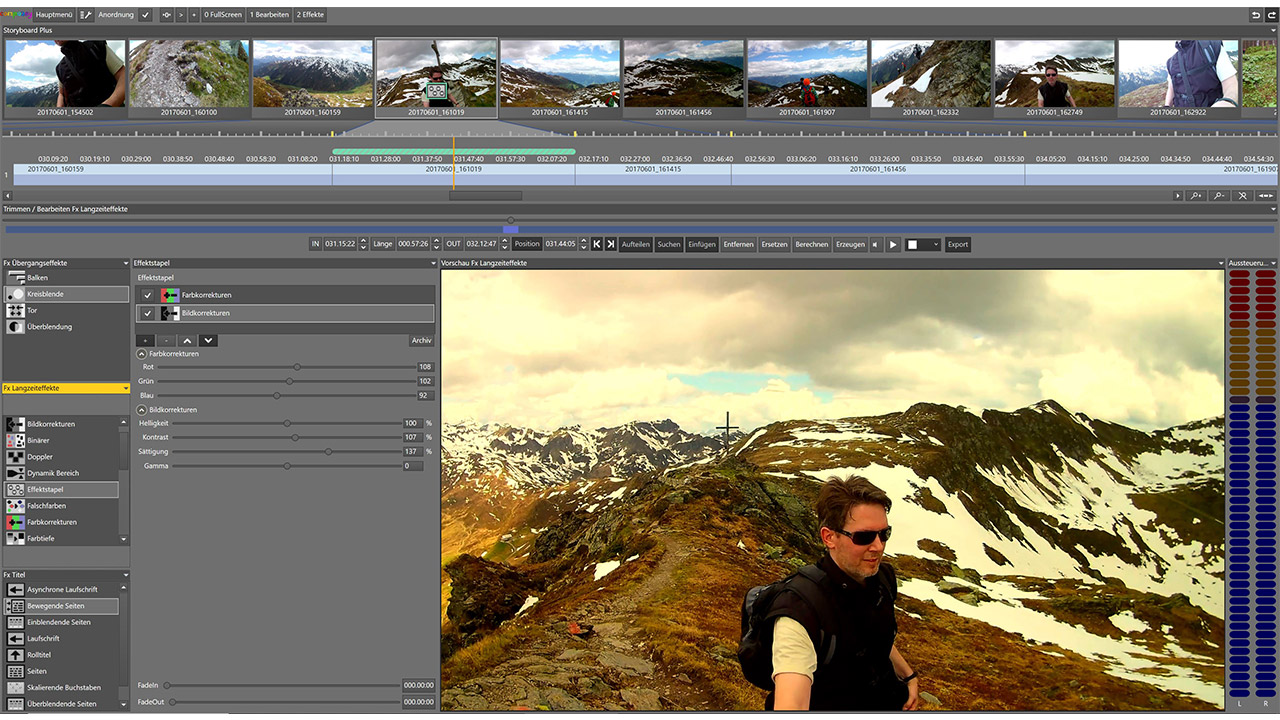This screenshot has height=720, width=1280.
Task: Pick the Falschfarben effect icon
Action: coord(15,506)
